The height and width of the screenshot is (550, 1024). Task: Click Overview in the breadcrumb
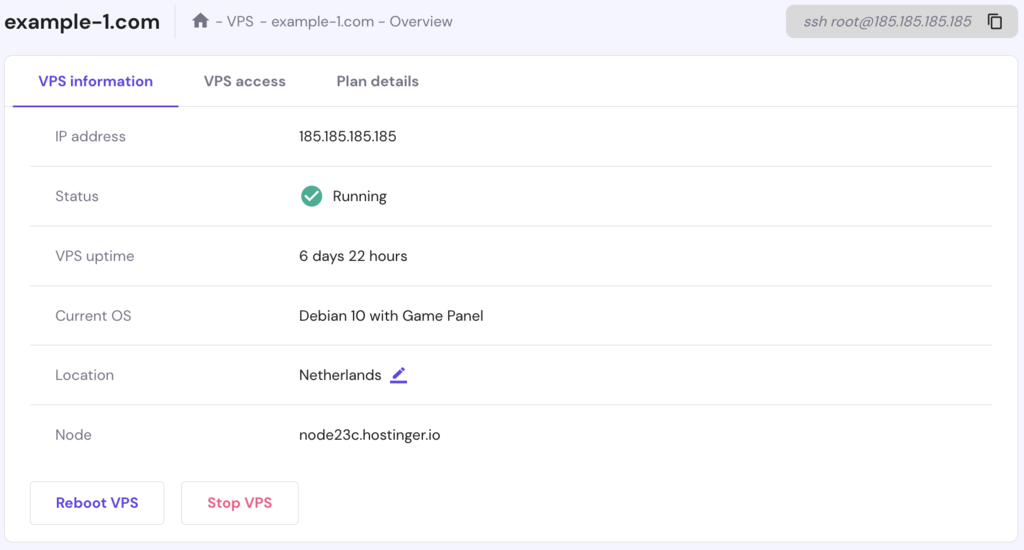tap(419, 21)
